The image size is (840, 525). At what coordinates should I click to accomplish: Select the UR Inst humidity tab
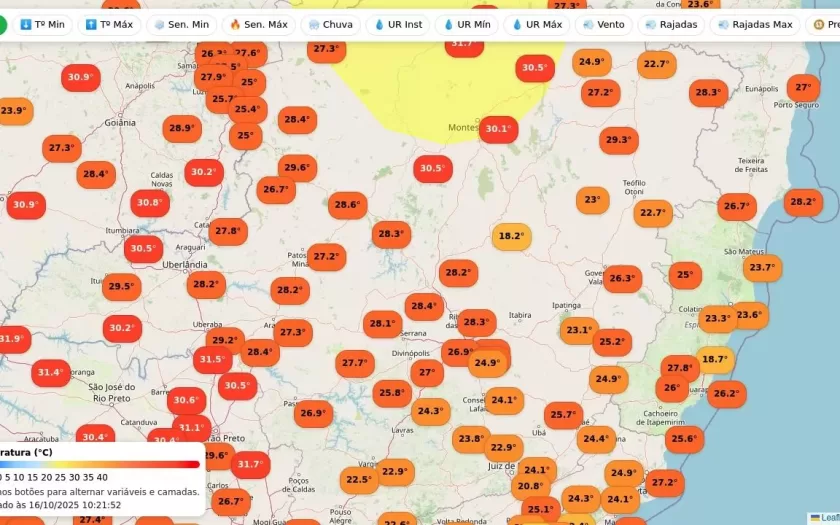click(x=397, y=24)
